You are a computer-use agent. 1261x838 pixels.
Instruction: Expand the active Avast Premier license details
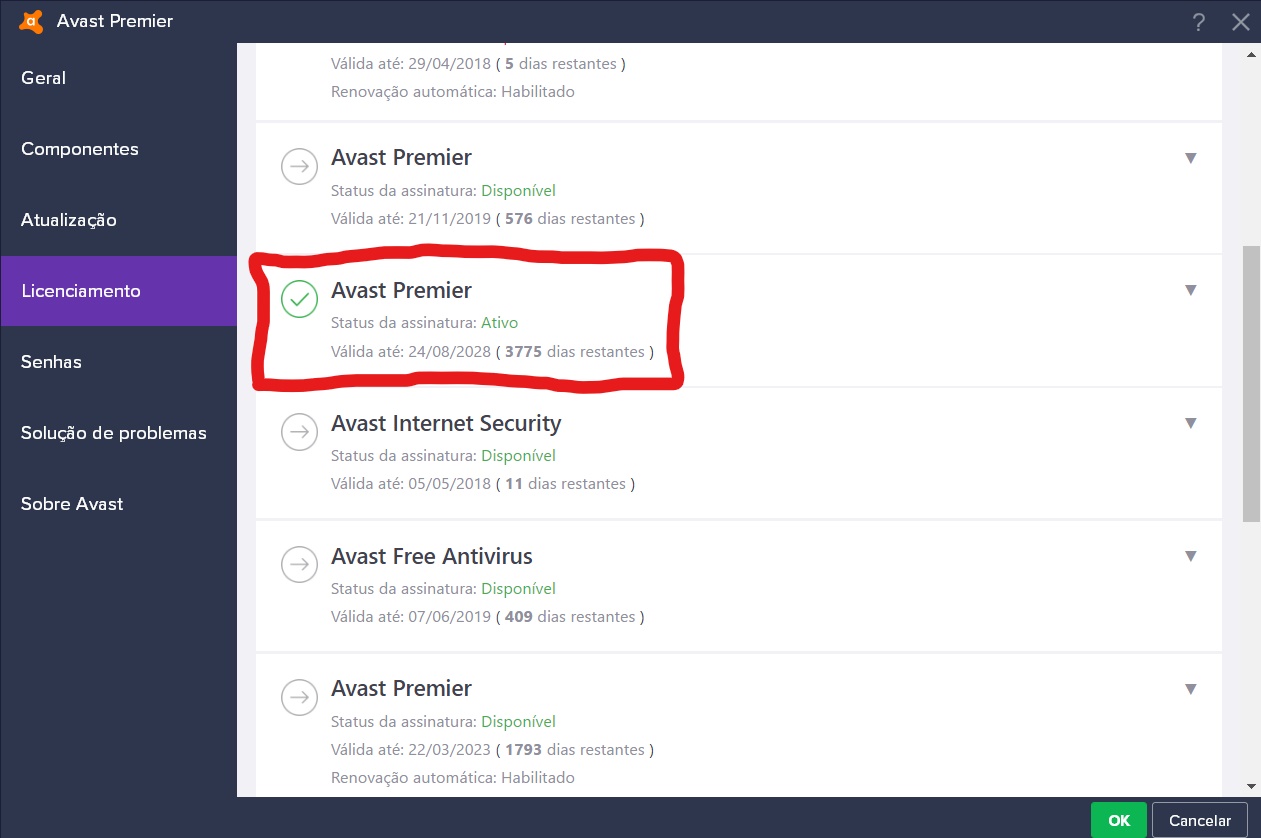1190,291
